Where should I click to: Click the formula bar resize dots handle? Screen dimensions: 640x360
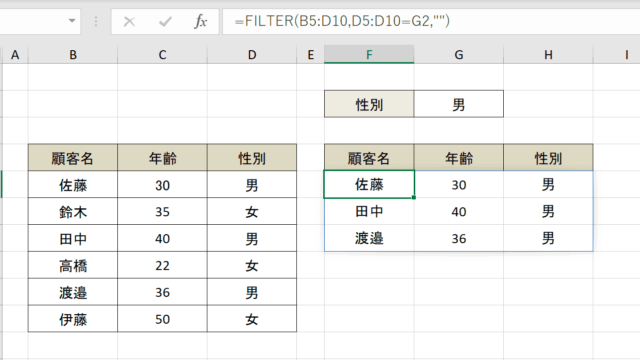tap(96, 21)
